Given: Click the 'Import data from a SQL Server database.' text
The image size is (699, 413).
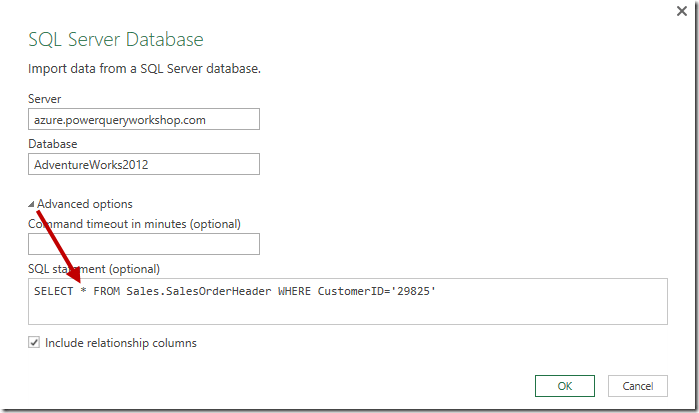Looking at the screenshot, I should 144,69.
